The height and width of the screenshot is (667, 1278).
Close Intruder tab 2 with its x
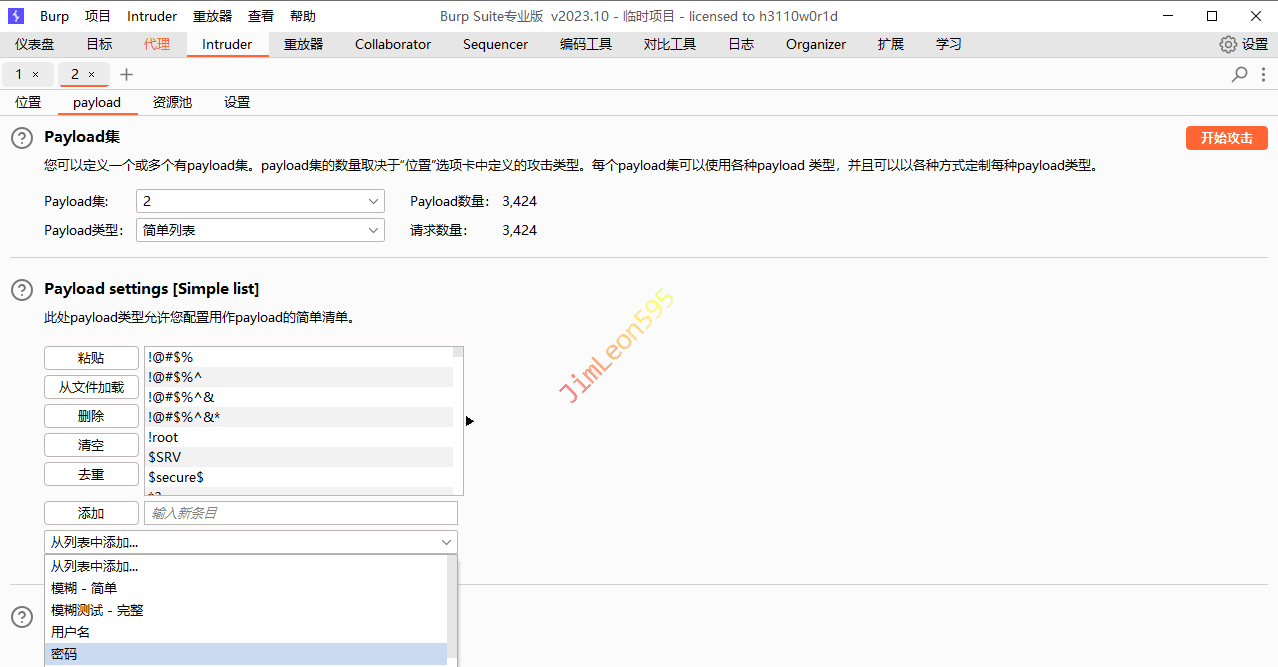(92, 75)
